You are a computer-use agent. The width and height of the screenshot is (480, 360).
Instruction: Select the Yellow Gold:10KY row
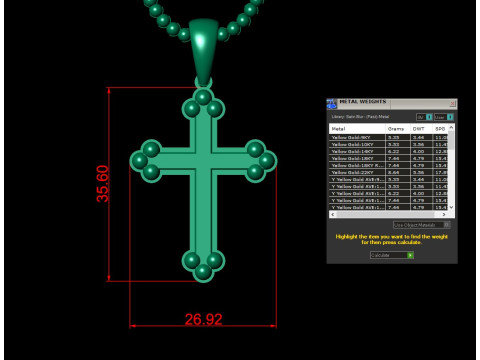point(389,144)
